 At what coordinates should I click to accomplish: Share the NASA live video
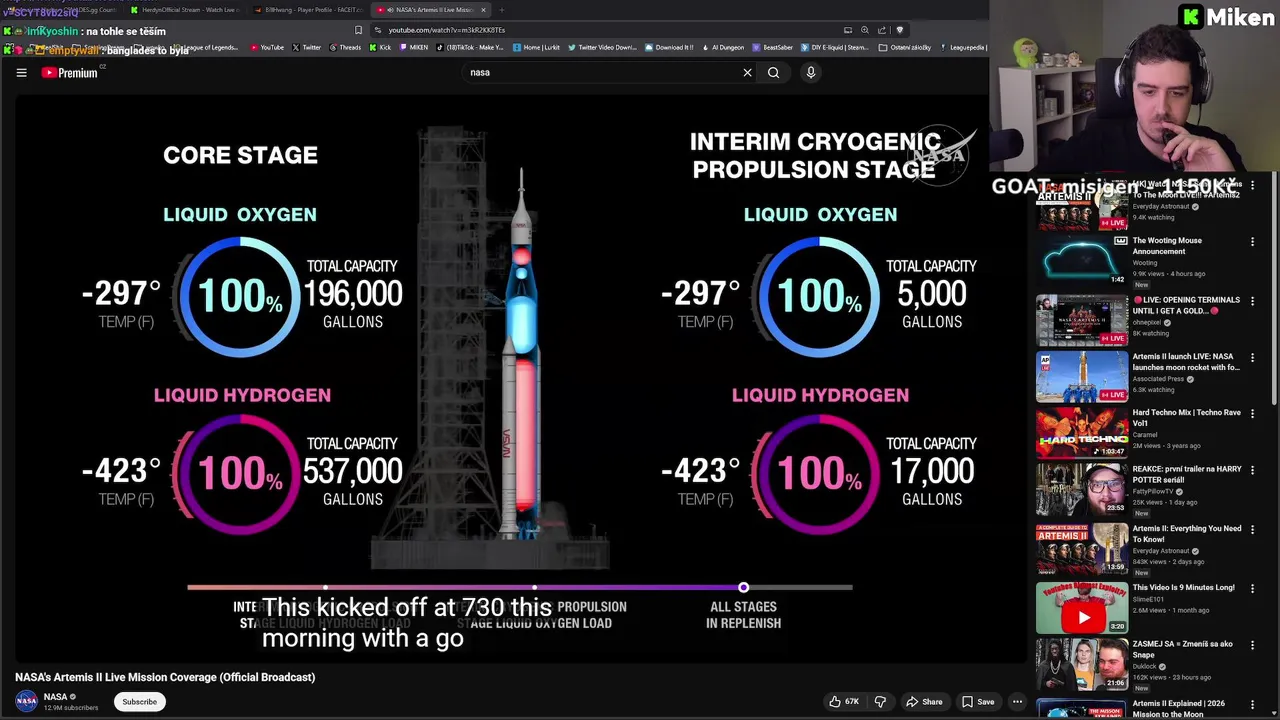[x=923, y=702]
